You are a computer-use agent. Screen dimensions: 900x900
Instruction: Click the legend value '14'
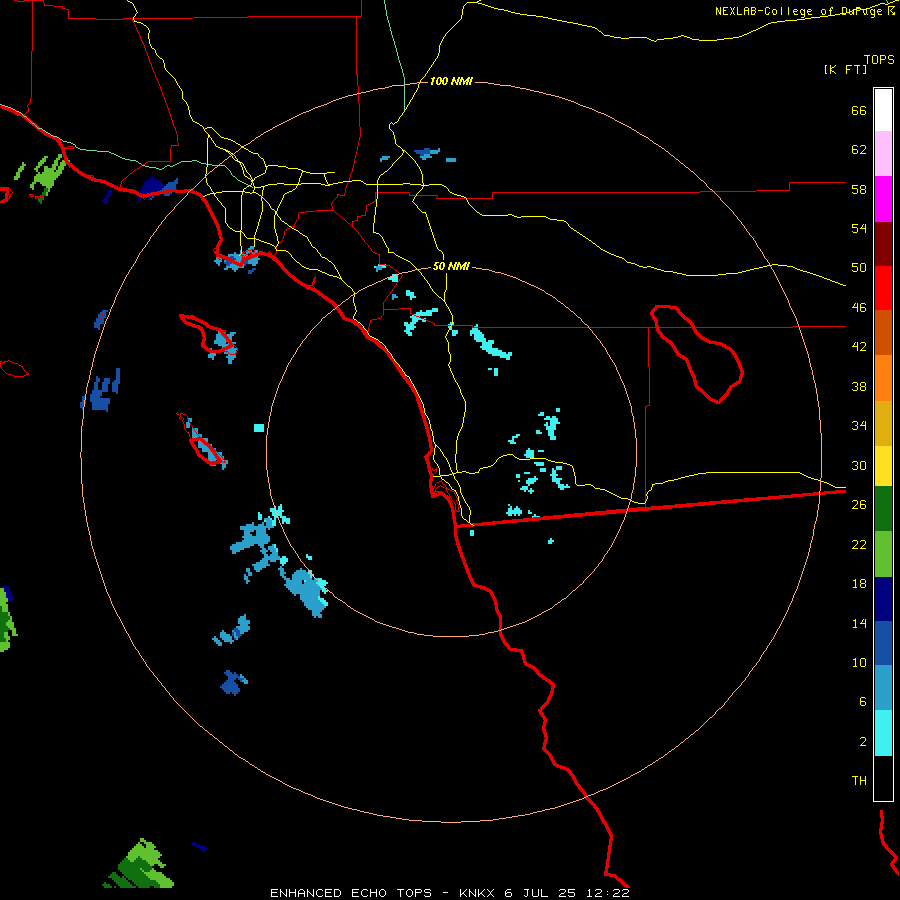click(859, 623)
